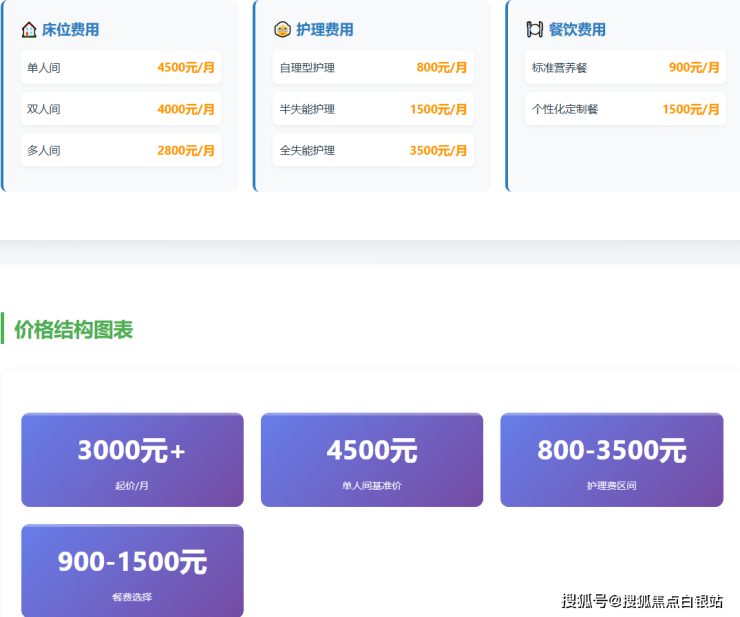Choose the 标准营养餐 900元/月 row
This screenshot has width=740, height=617.
(625, 68)
